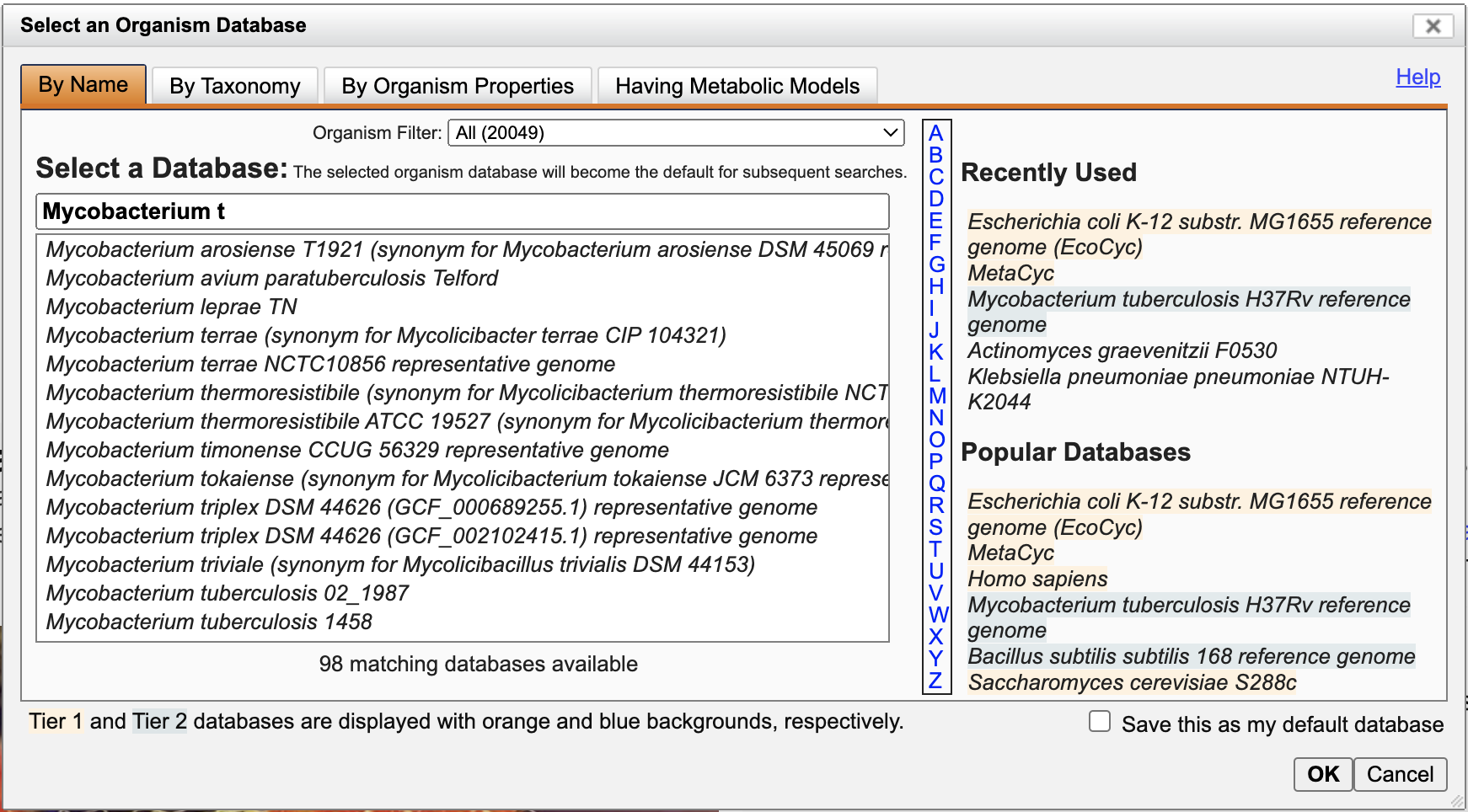Open the By Organism Properties tab
The height and width of the screenshot is (812, 1468).
458,86
